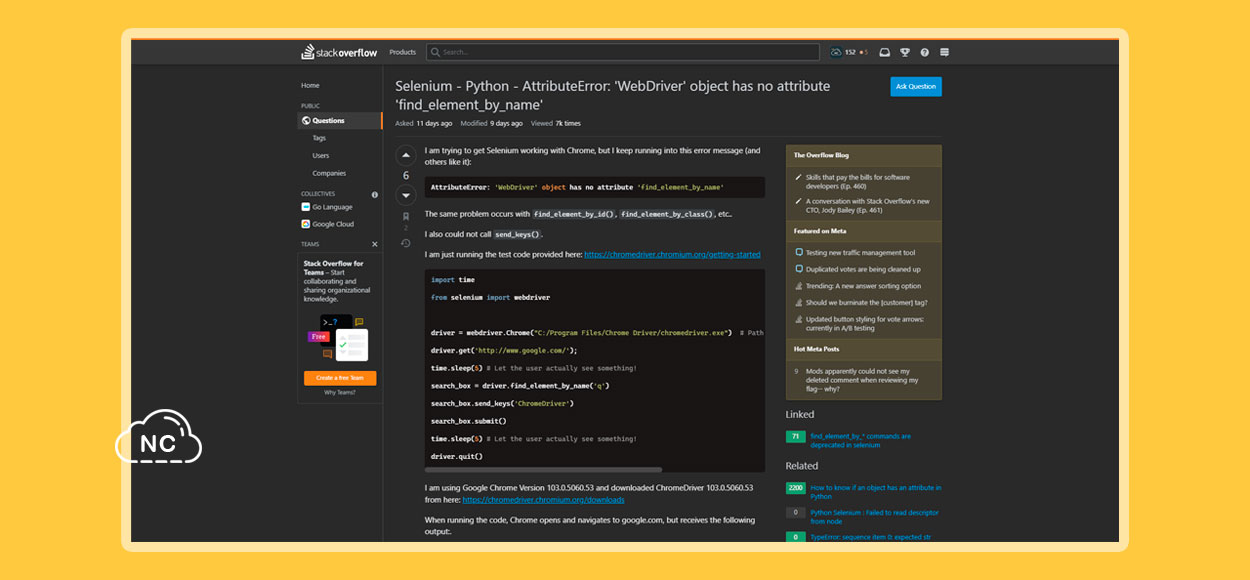The width and height of the screenshot is (1250, 580).
Task: Click the Collectives info icon
Action: coord(375,195)
